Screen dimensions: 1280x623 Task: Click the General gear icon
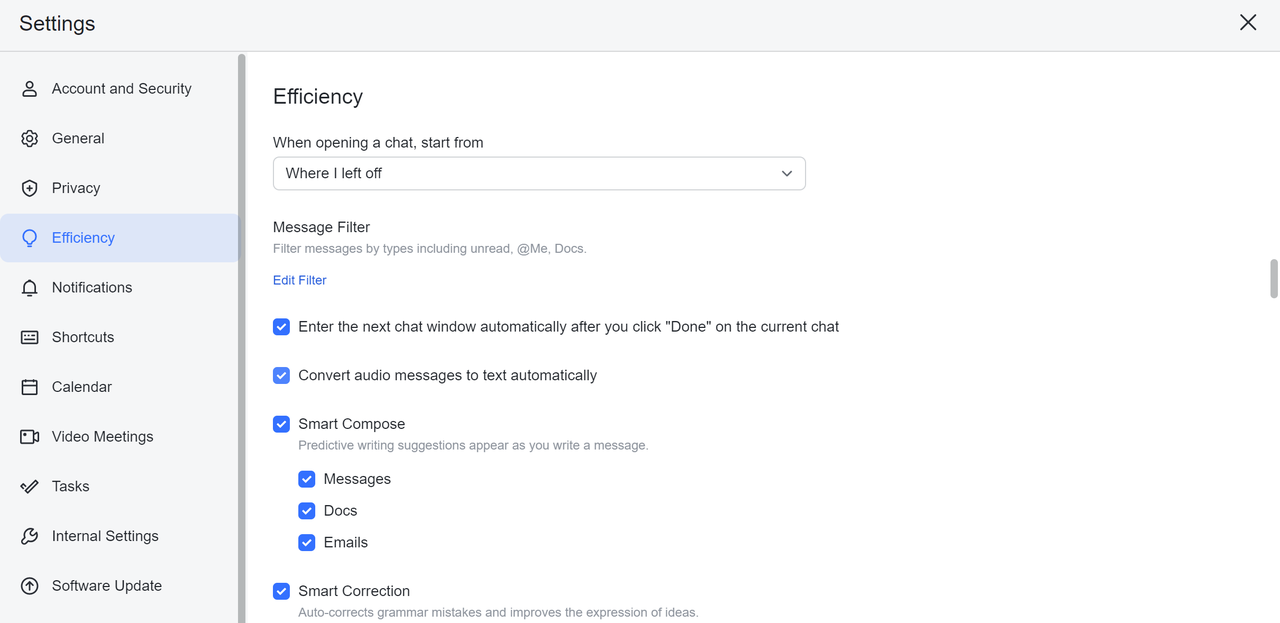click(x=30, y=139)
